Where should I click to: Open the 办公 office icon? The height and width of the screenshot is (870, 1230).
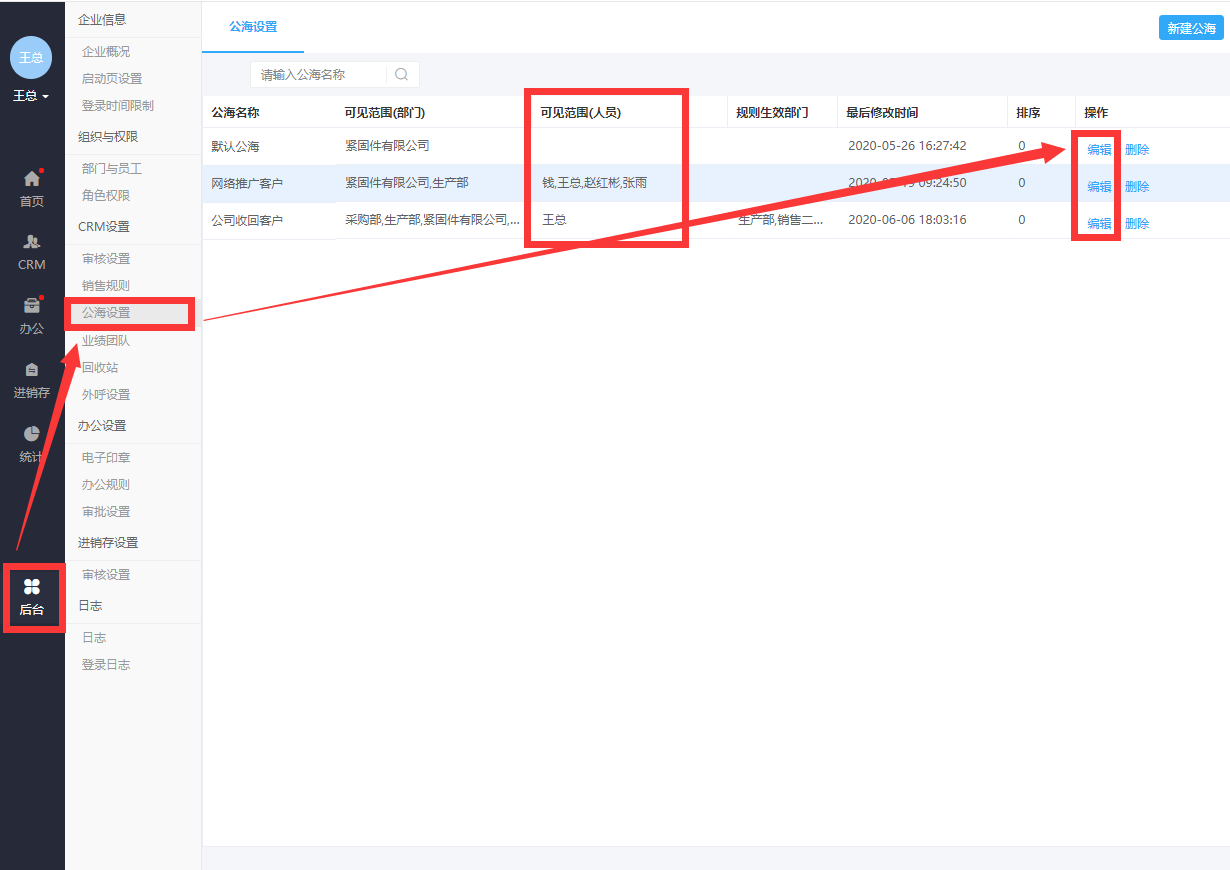pos(32,305)
